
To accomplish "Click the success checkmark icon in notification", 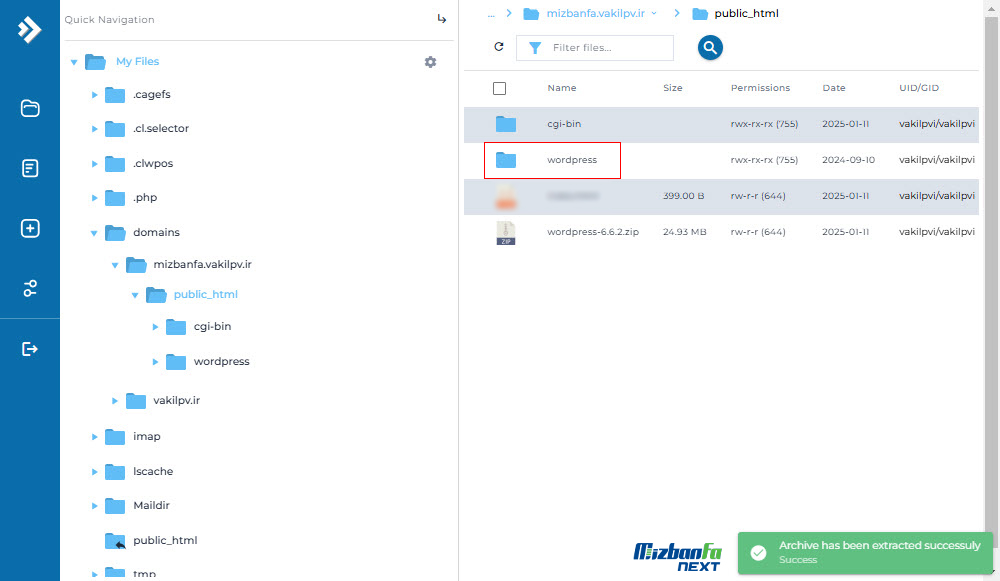I will pos(758,553).
